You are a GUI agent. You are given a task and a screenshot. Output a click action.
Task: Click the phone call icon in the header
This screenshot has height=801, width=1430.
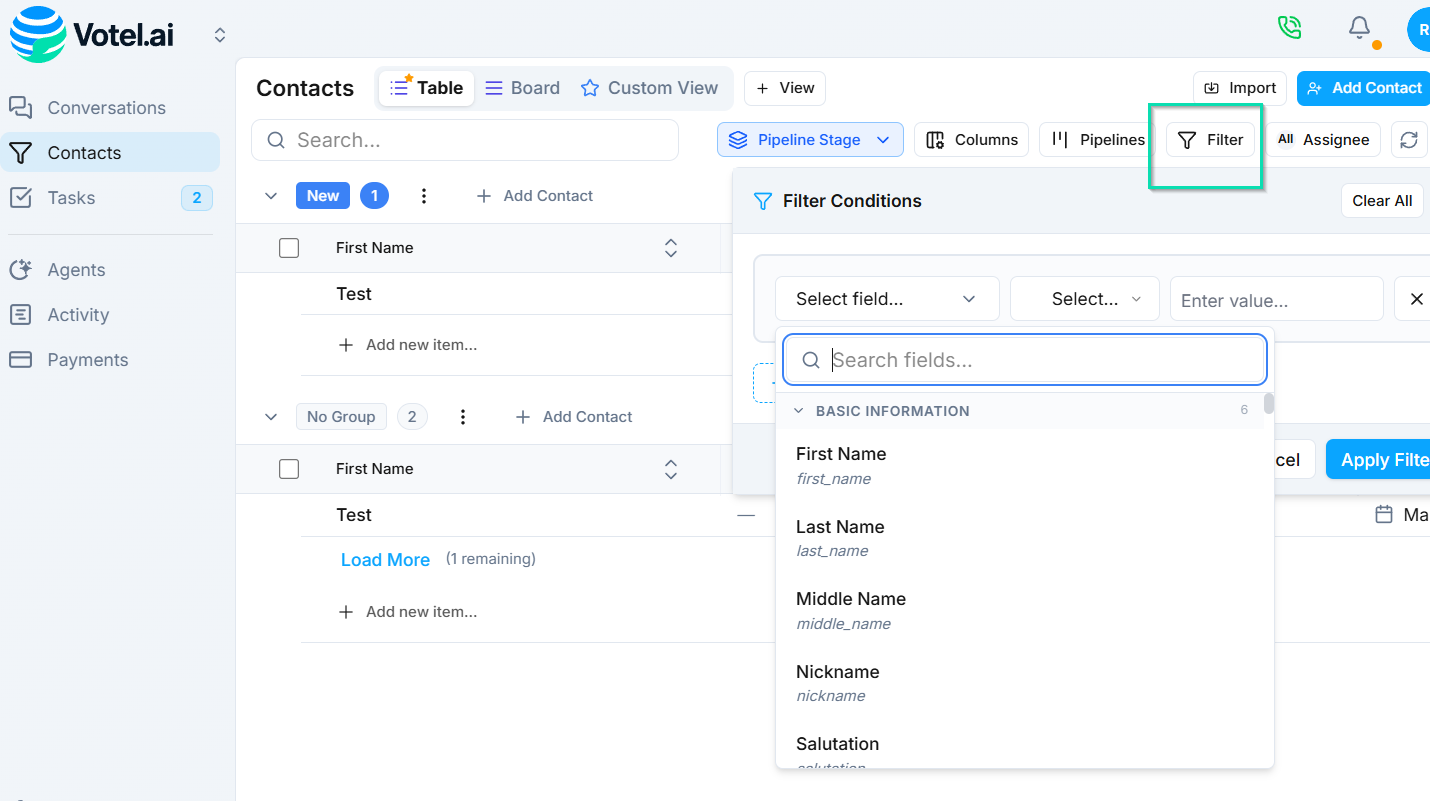tap(1289, 28)
